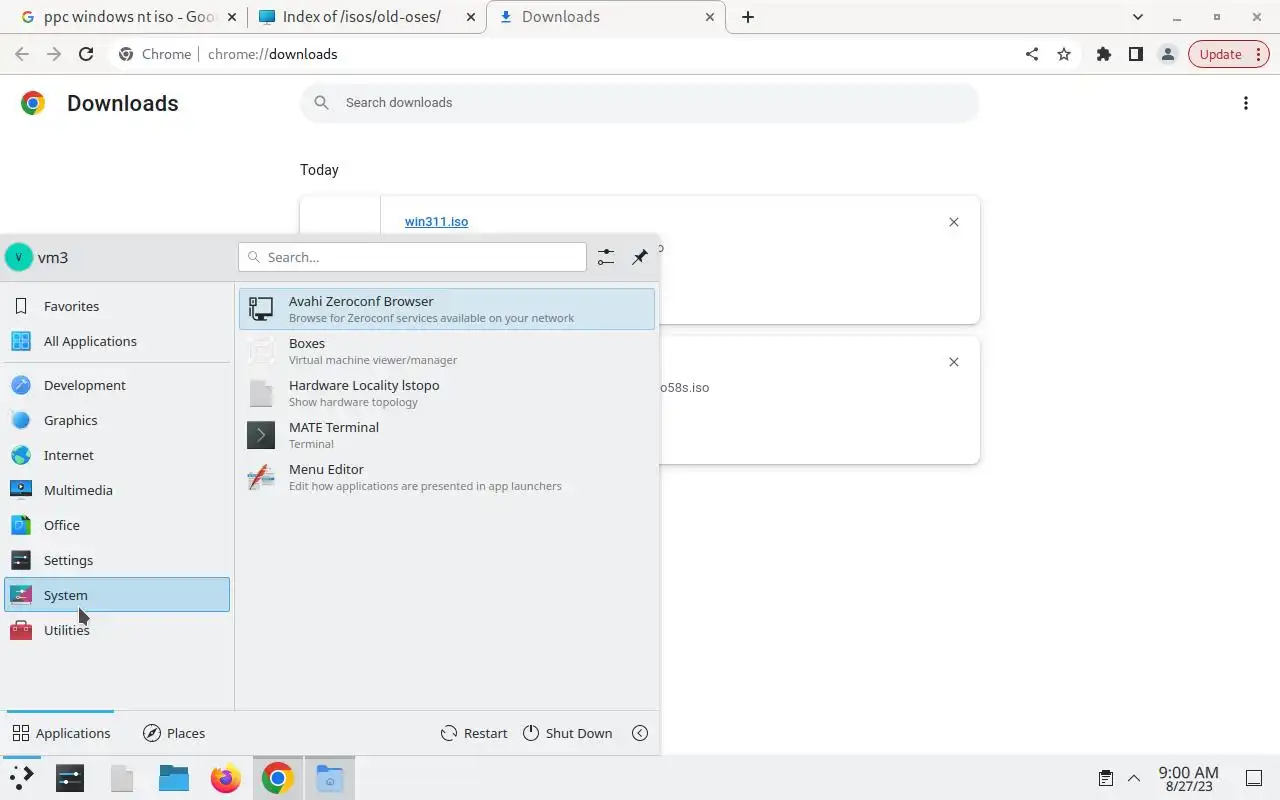The height and width of the screenshot is (800, 1280).
Task: Open the file manager from taskbar
Action: pyautogui.click(x=174, y=778)
